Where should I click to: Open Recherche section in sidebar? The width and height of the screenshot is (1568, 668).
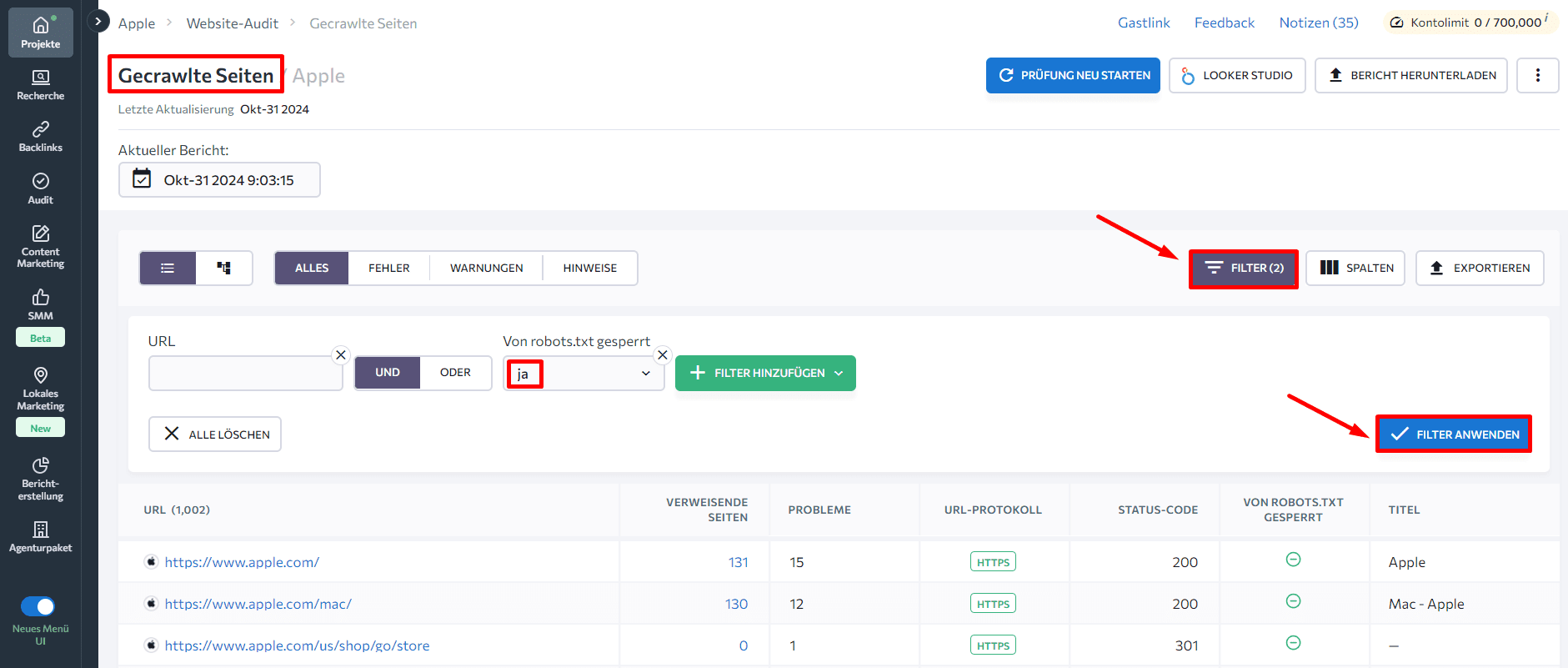click(40, 85)
